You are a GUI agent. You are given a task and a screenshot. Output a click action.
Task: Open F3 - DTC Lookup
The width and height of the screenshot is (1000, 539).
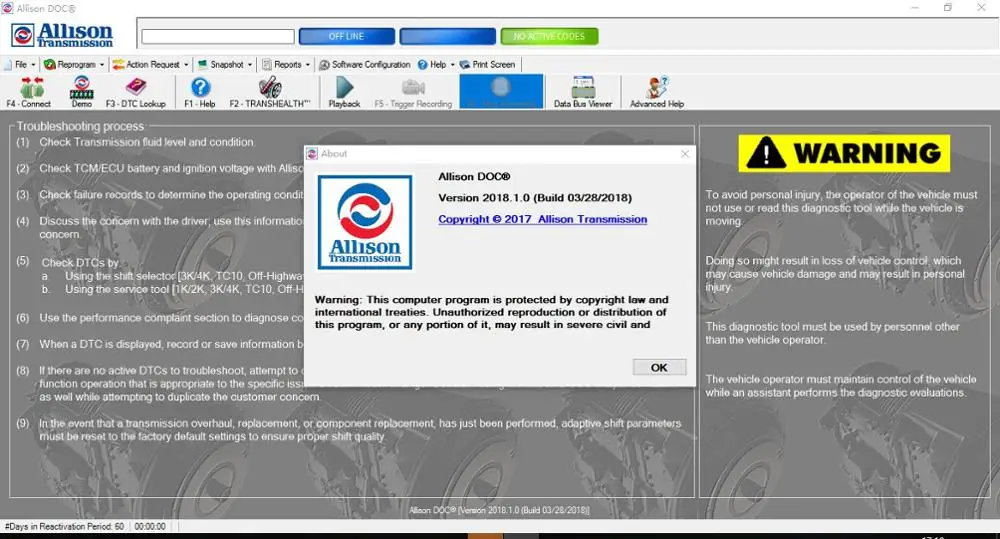pos(135,92)
